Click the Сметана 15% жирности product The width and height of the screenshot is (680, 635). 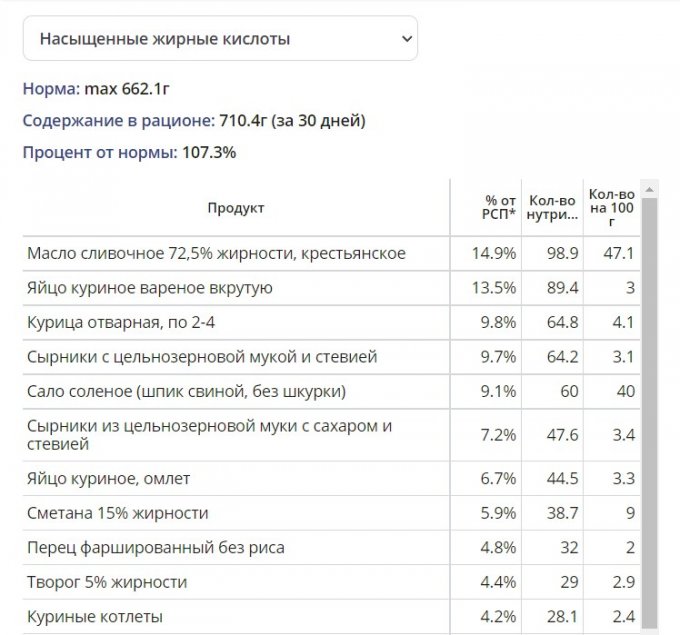118,513
